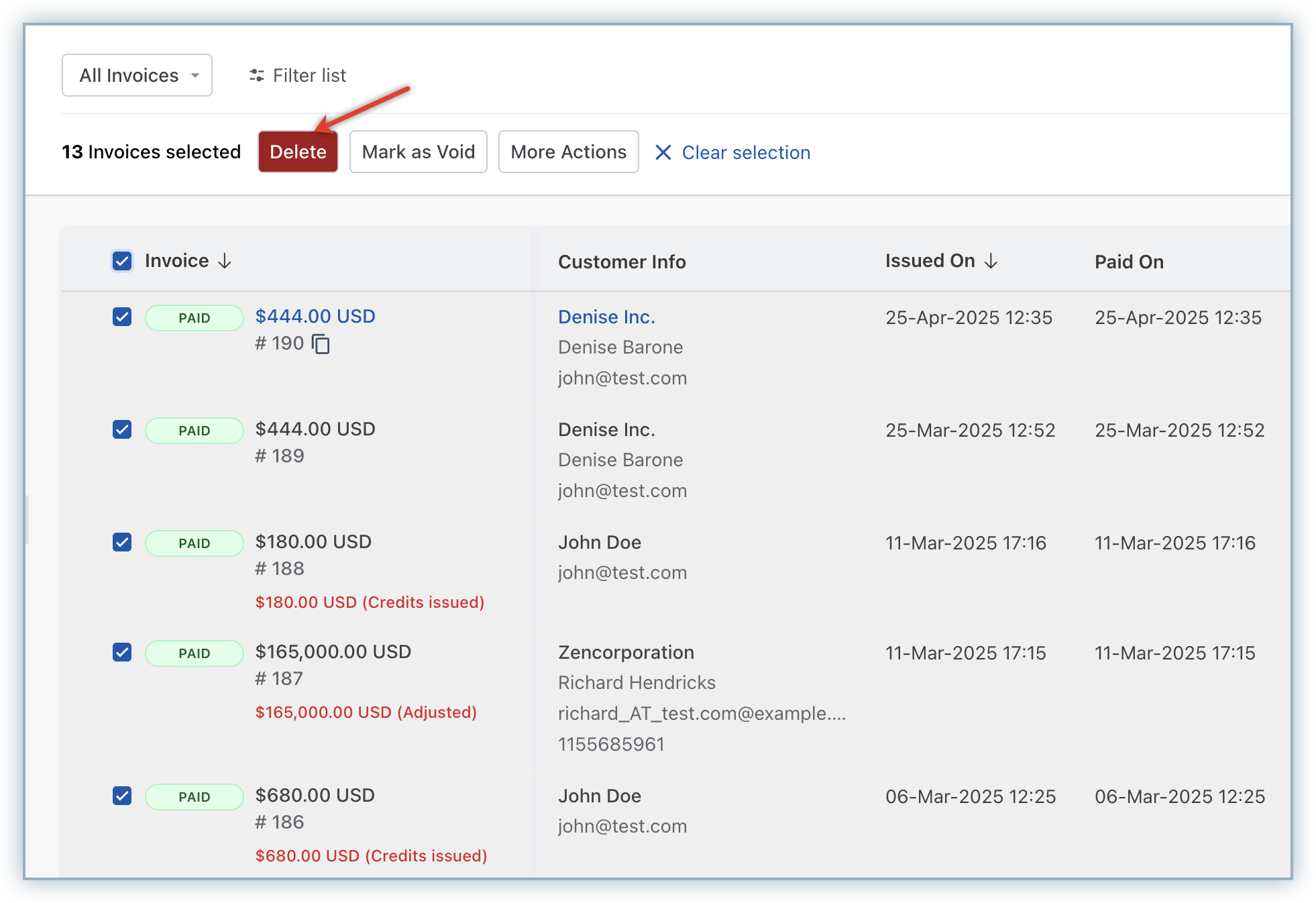
Task: Click the copy icon beside invoice #190
Action: pyautogui.click(x=321, y=343)
